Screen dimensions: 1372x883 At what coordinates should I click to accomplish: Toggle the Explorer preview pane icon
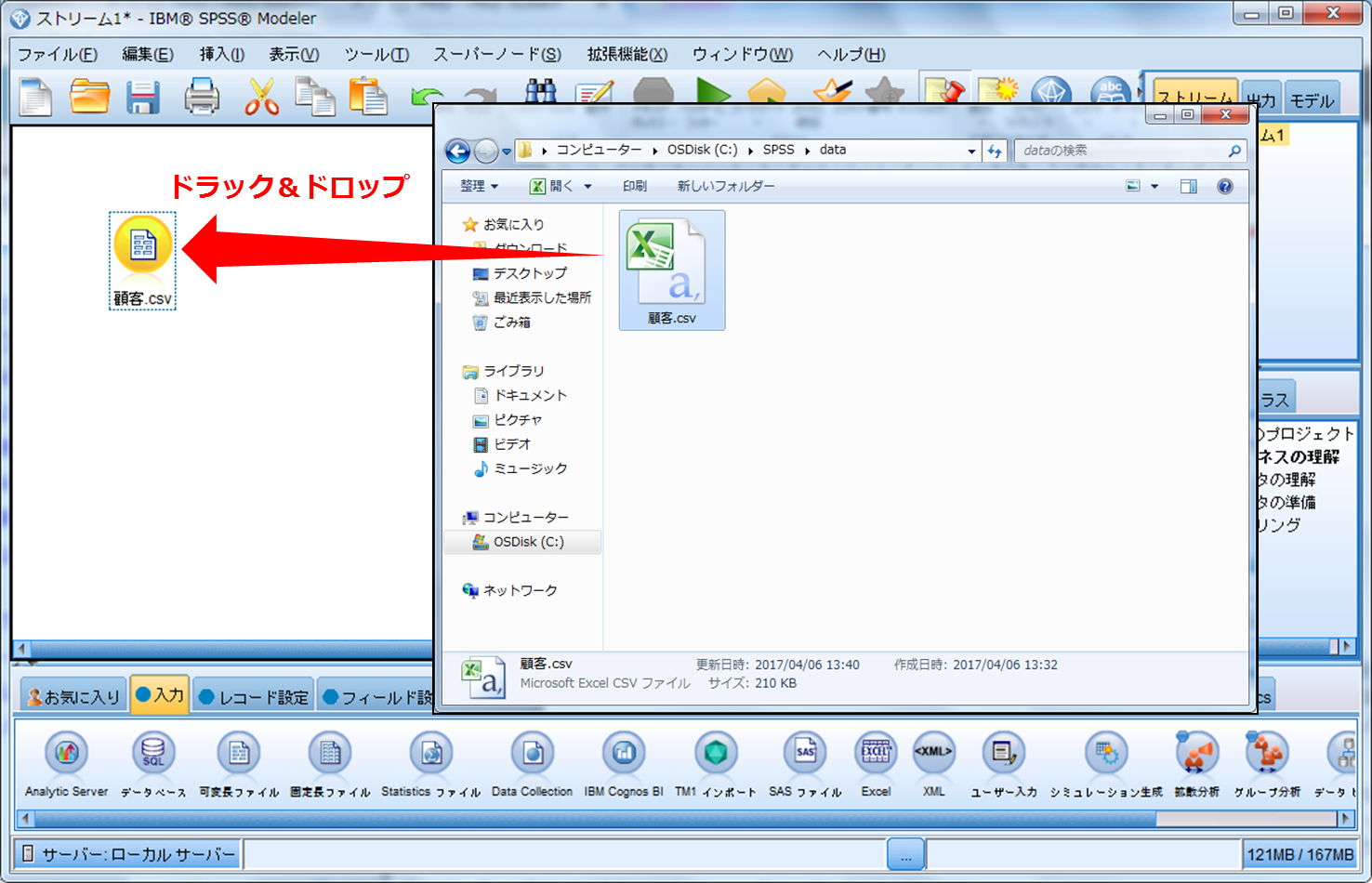(1188, 186)
